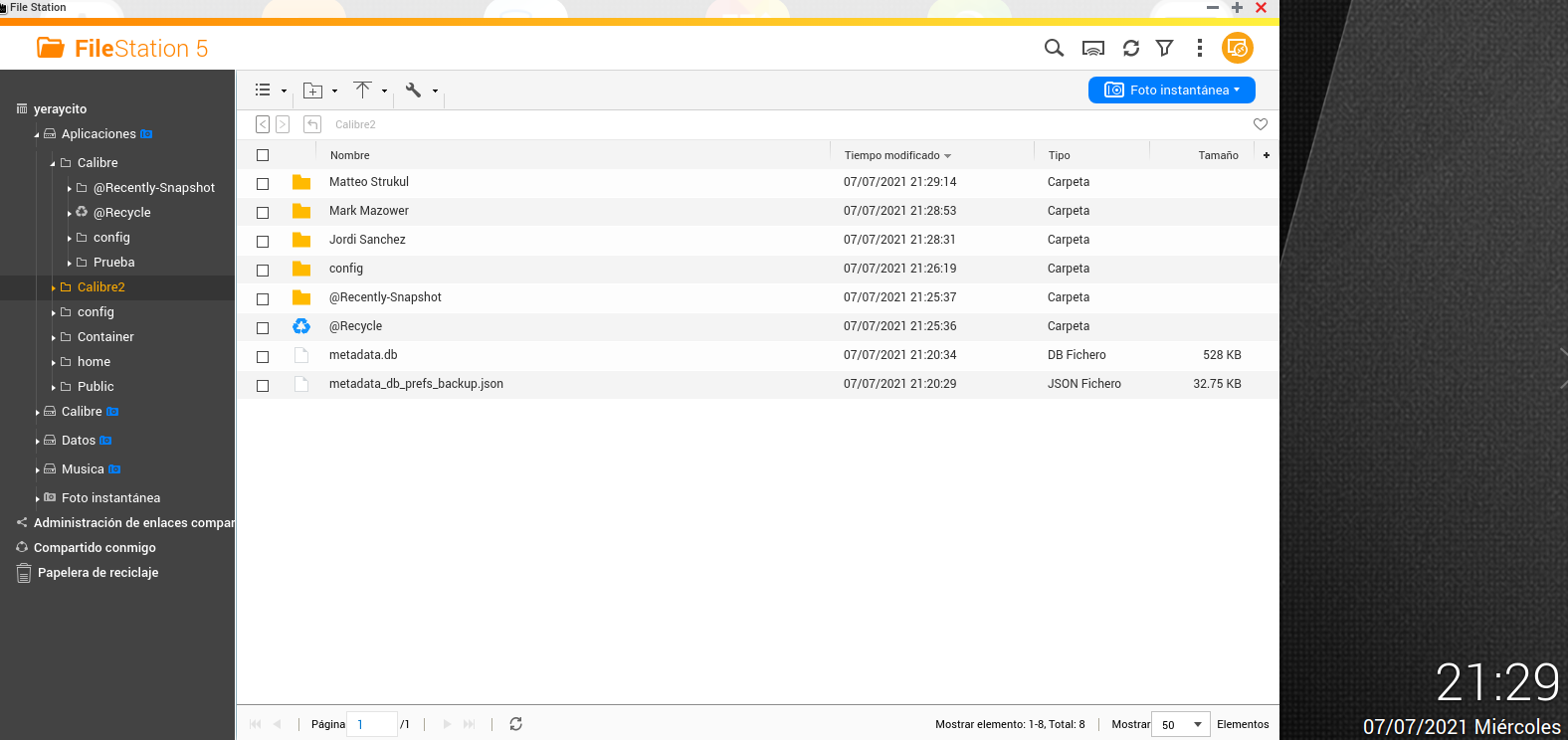Sort by Tiempo modificado column header

click(892, 155)
